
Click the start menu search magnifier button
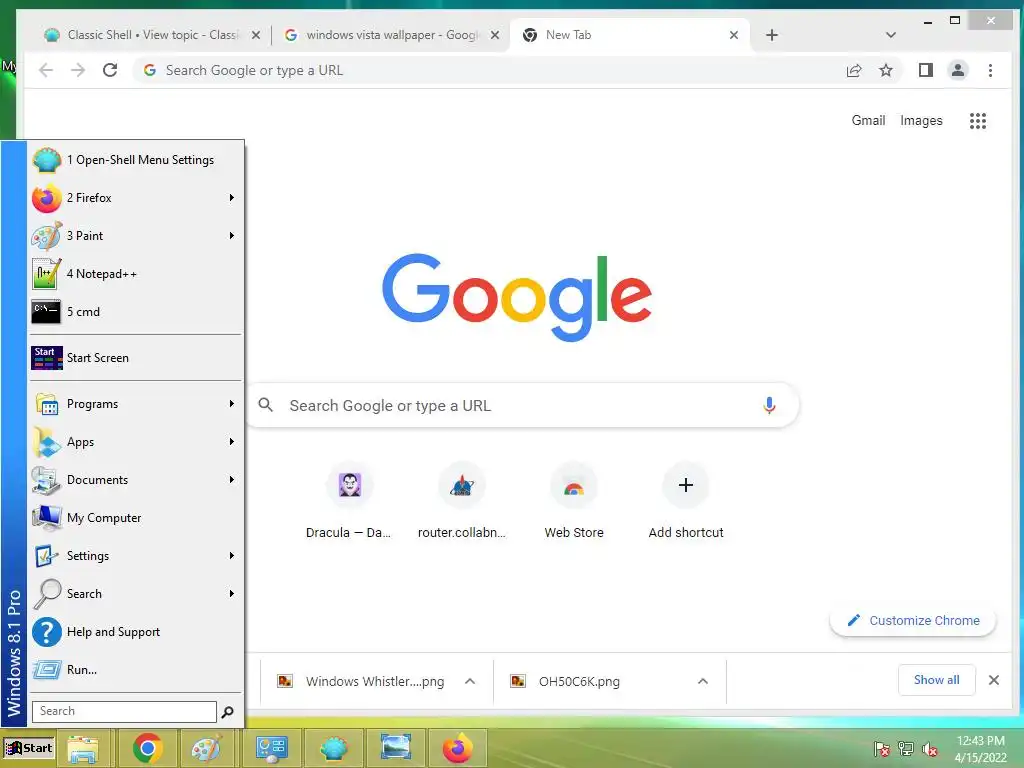point(227,712)
